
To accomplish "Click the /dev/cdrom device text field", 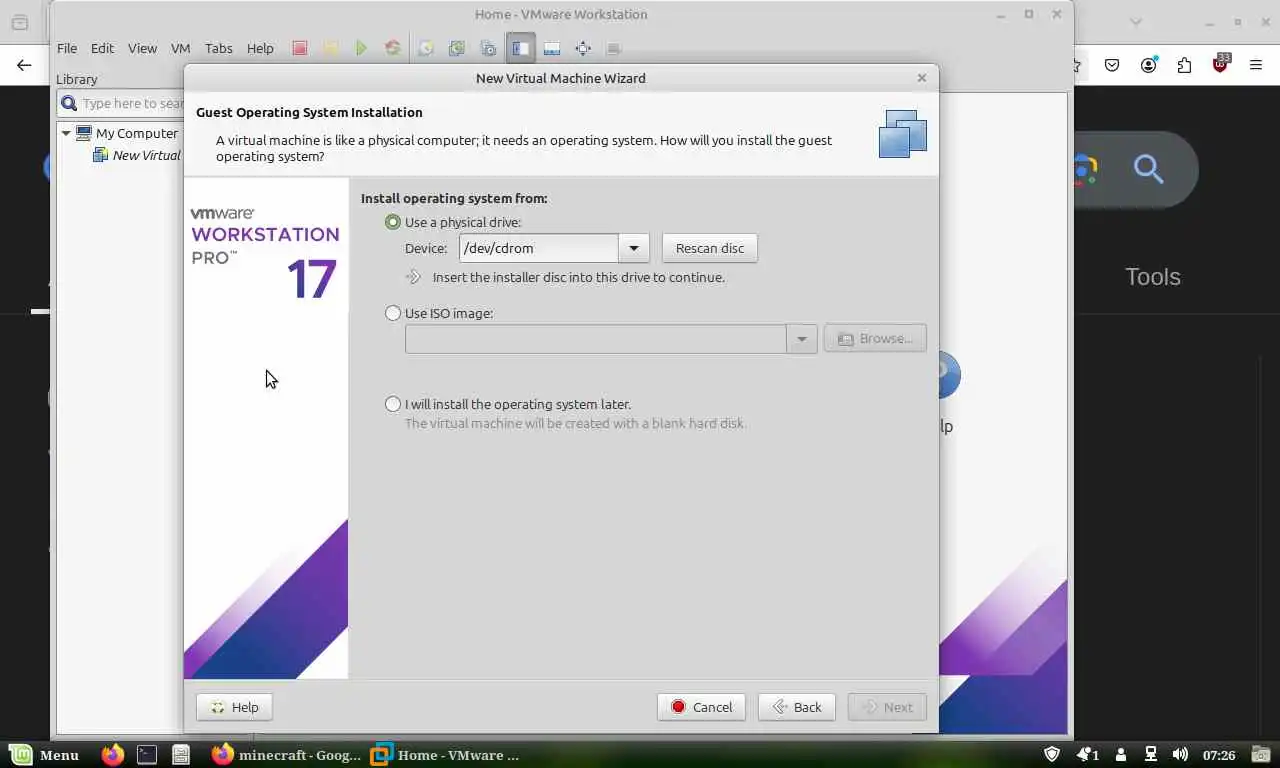I will [x=539, y=248].
